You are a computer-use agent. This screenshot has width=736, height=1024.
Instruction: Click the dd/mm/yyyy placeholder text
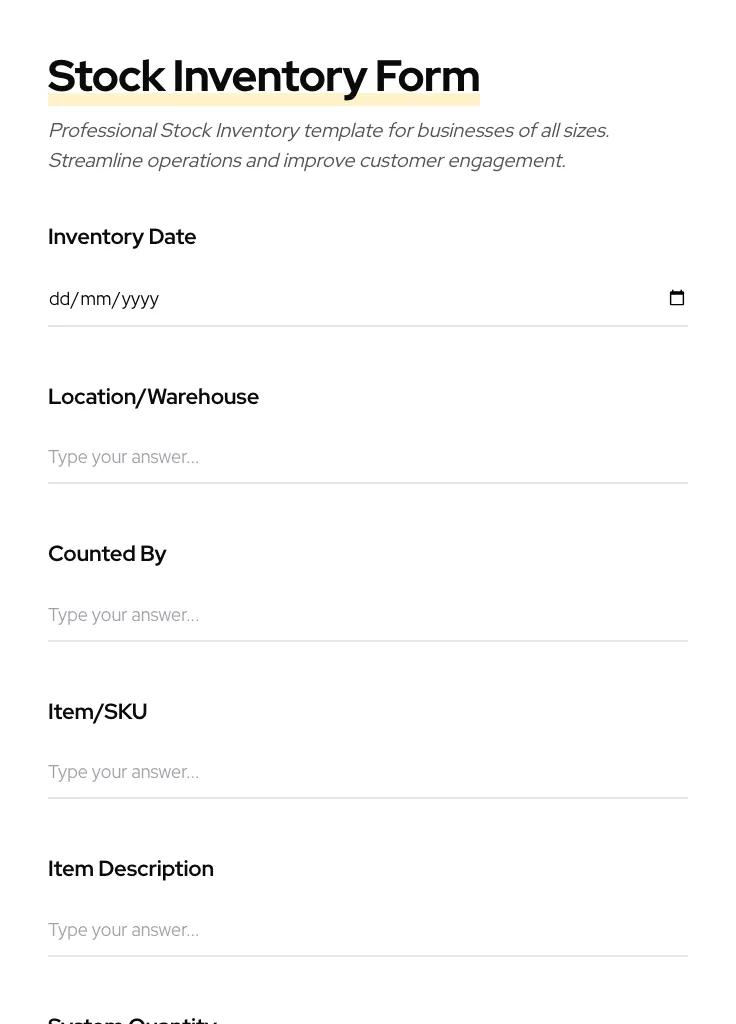coord(103,298)
